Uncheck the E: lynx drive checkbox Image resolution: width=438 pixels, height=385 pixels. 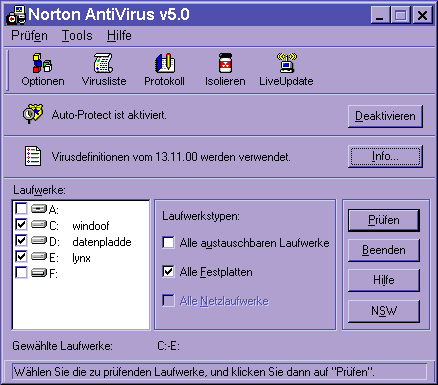[21, 257]
